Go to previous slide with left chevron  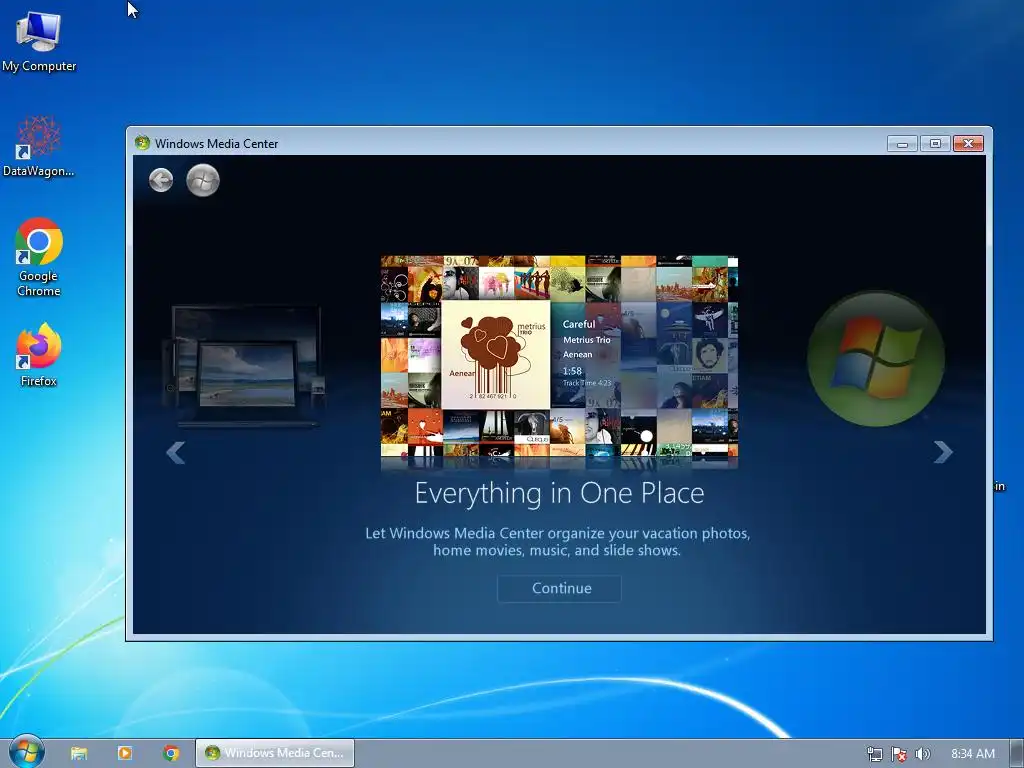coord(175,452)
